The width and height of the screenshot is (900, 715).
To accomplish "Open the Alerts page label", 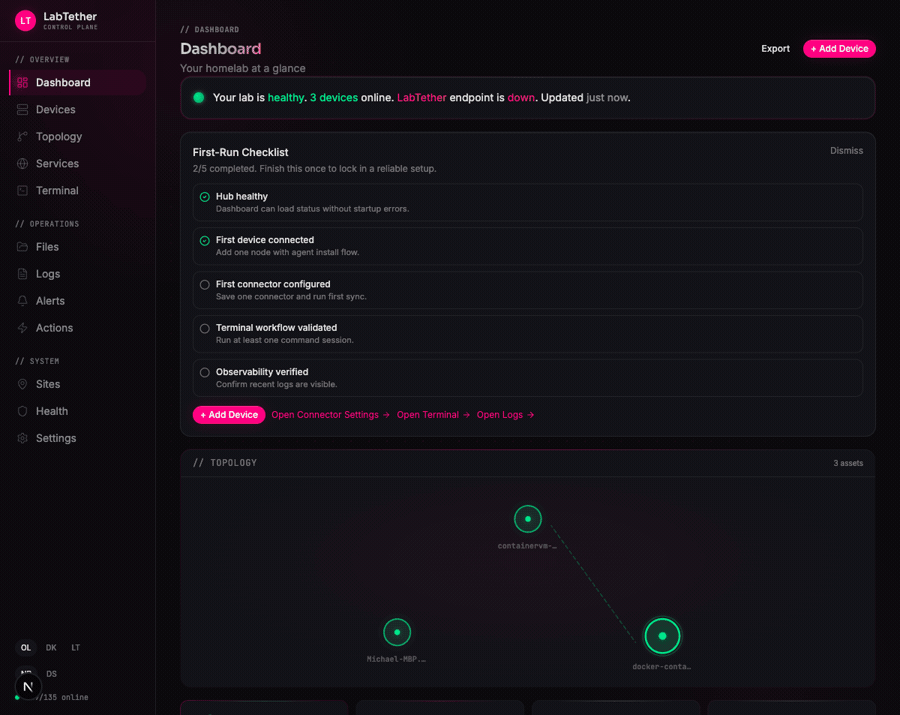I will [50, 301].
